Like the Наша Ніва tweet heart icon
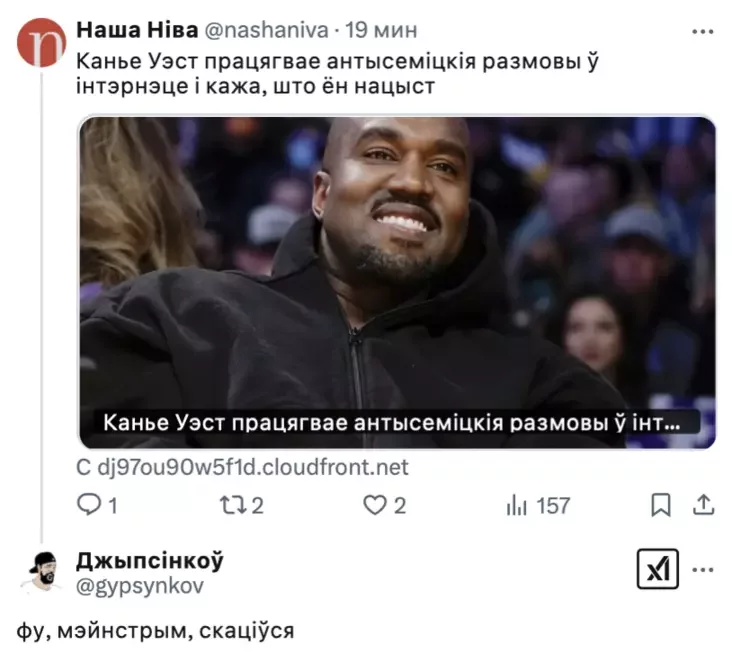Image resolution: width=732 pixels, height=662 pixels. [x=375, y=505]
